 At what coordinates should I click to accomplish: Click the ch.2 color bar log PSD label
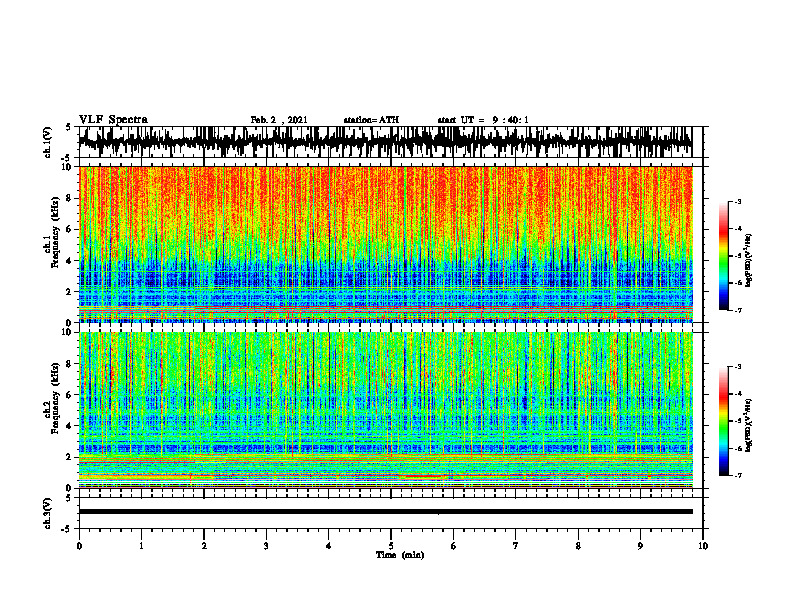(x=748, y=425)
